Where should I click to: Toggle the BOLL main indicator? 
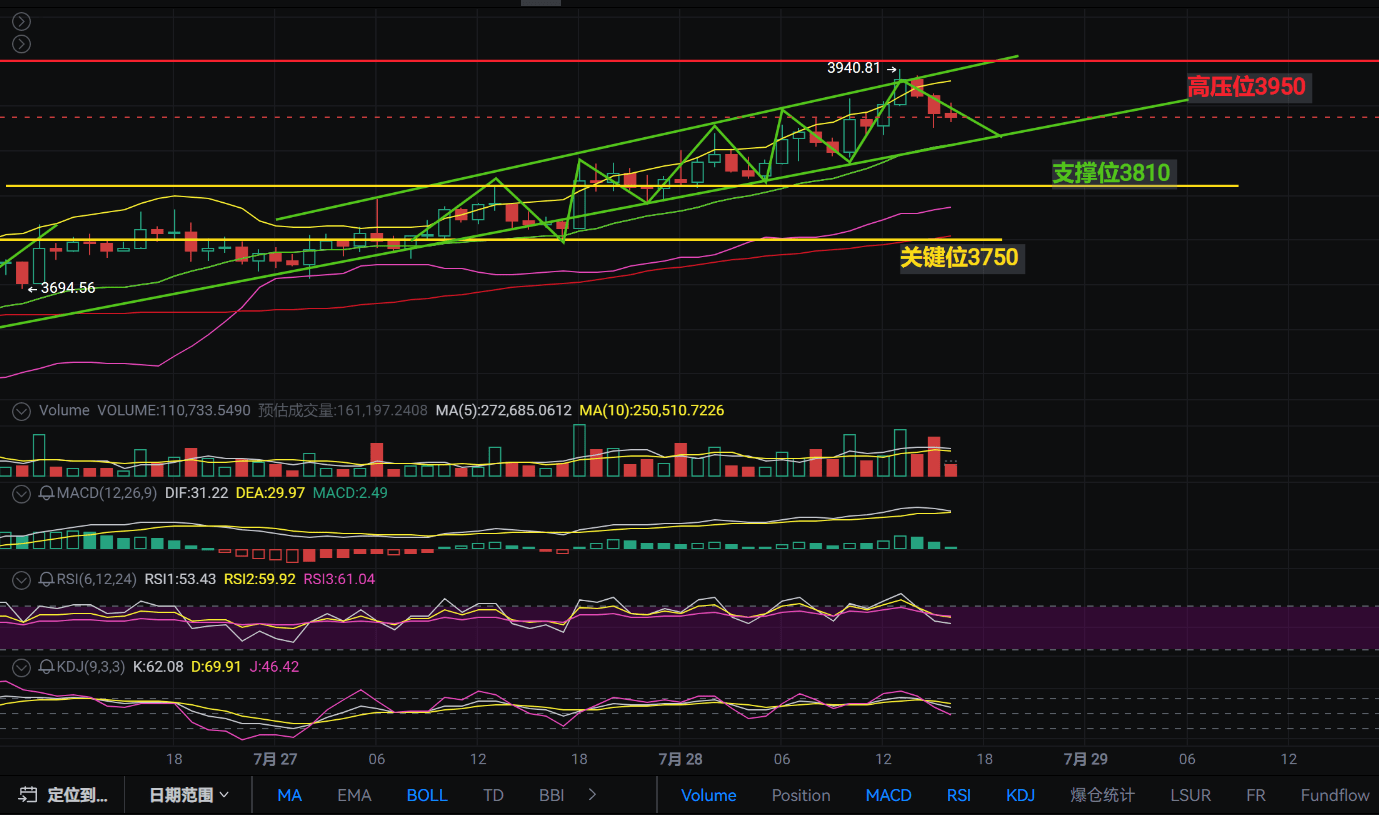point(427,796)
